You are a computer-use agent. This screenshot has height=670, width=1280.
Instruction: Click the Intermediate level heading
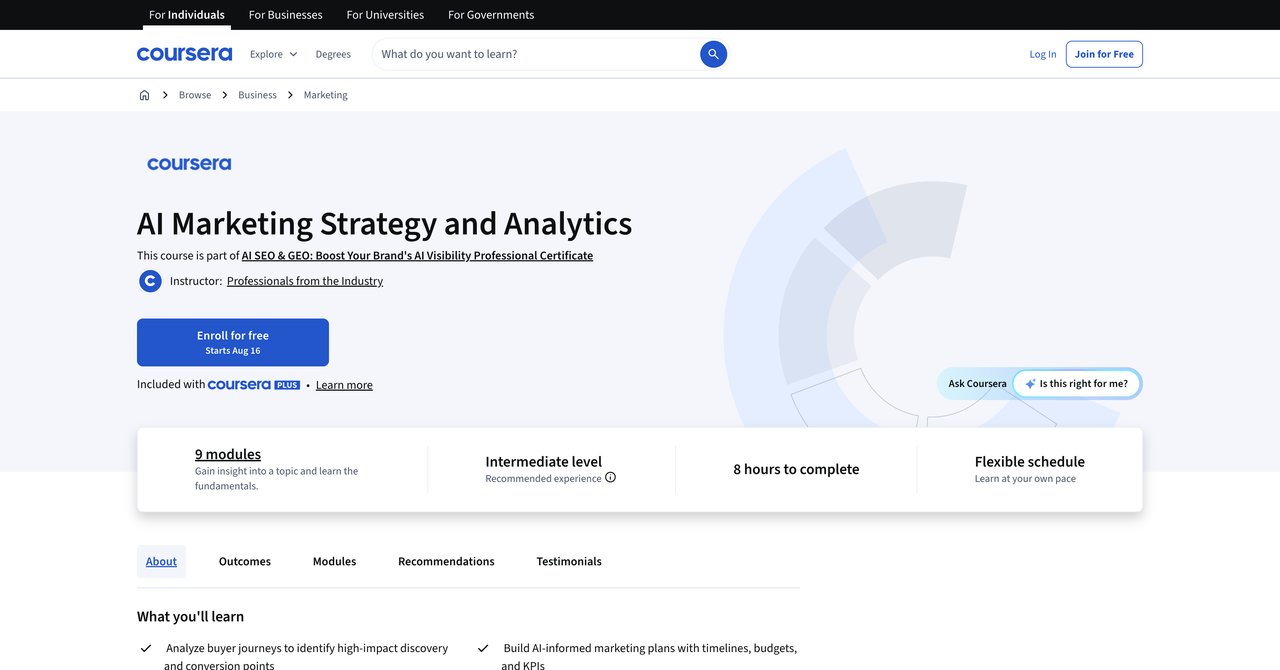pos(544,461)
